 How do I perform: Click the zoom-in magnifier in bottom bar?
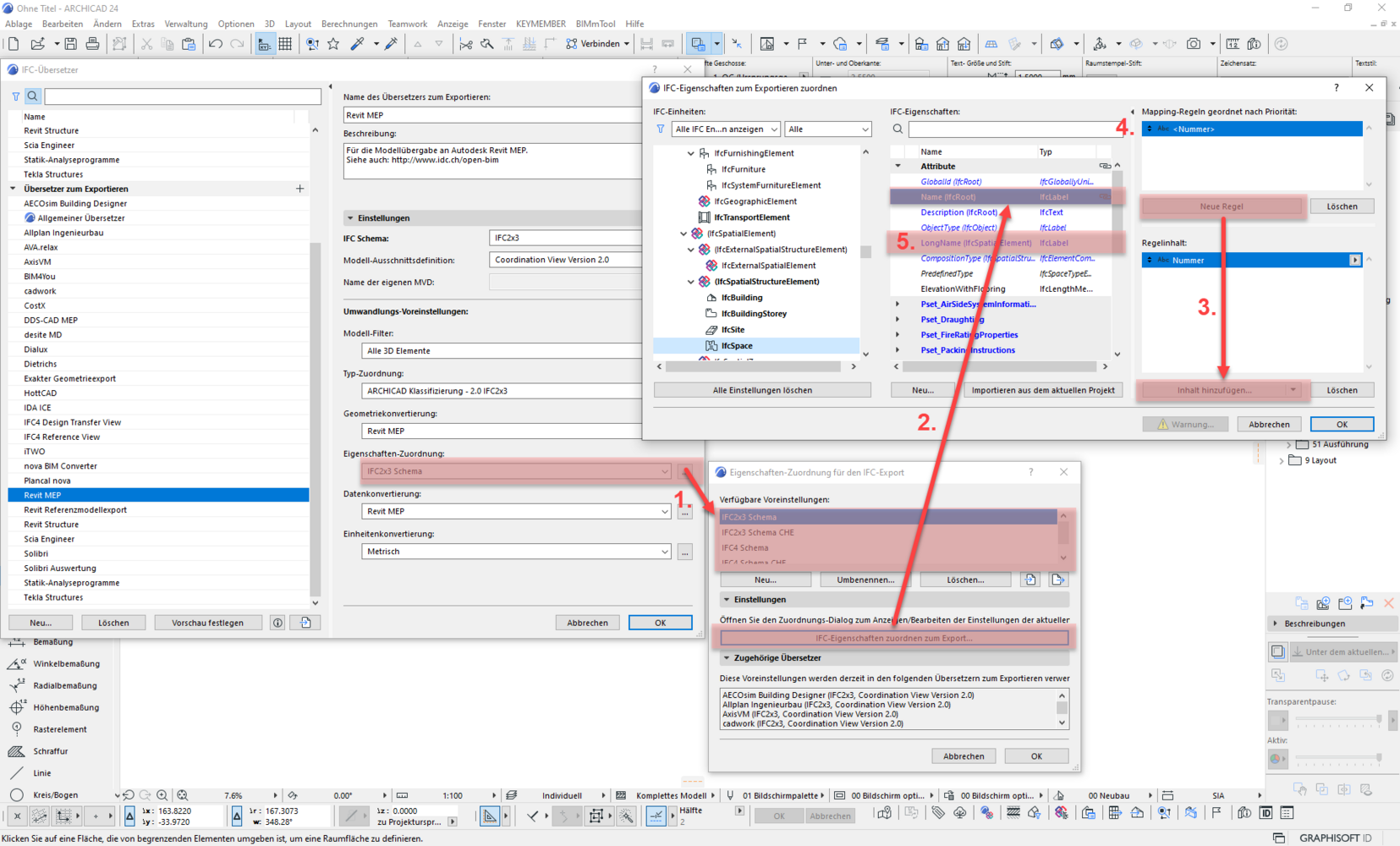162,795
